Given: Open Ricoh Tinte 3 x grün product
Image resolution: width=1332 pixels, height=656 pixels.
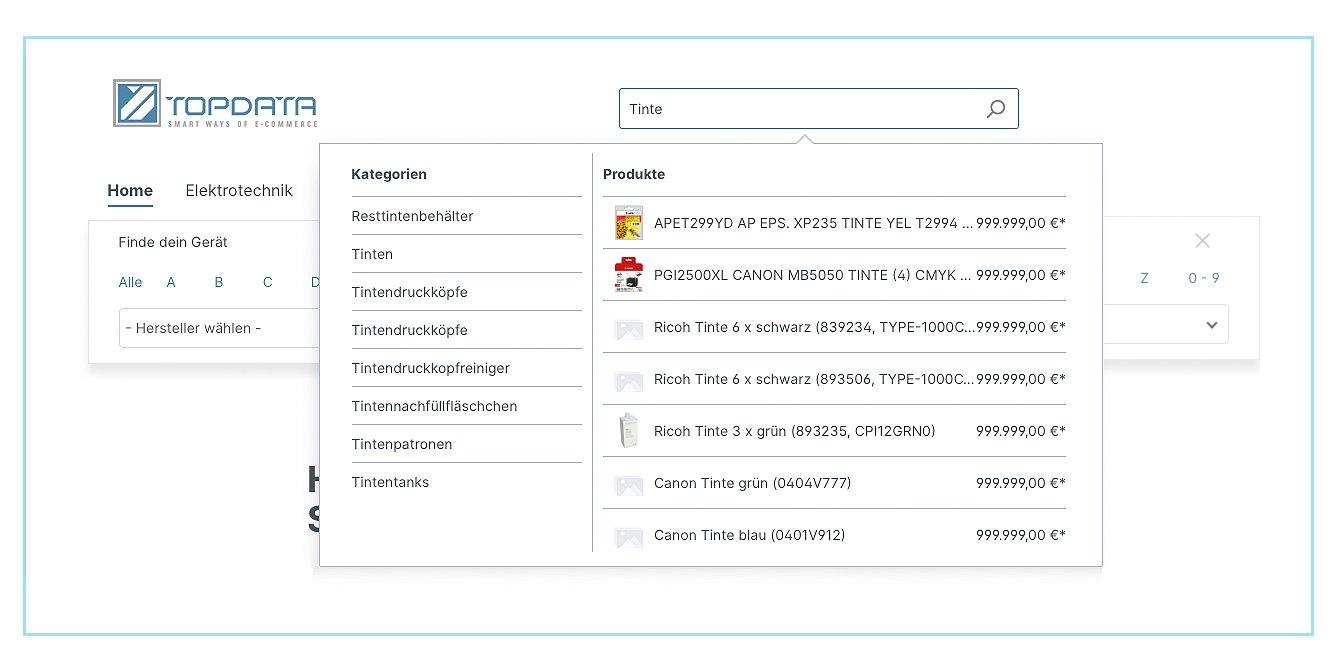Looking at the screenshot, I should (x=834, y=431).
